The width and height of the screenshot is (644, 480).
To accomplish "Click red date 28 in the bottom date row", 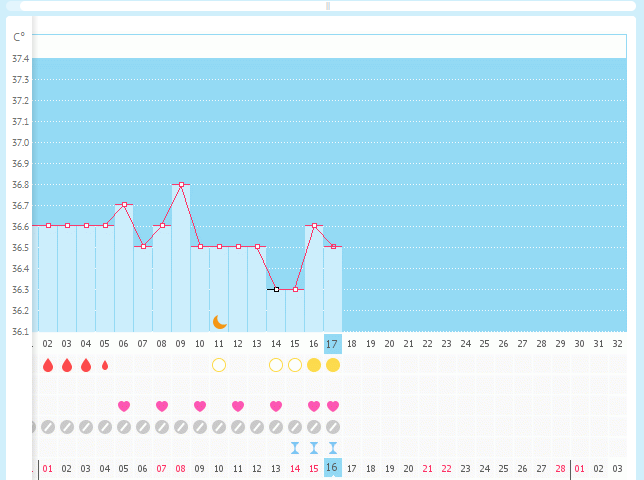I will [560, 467].
